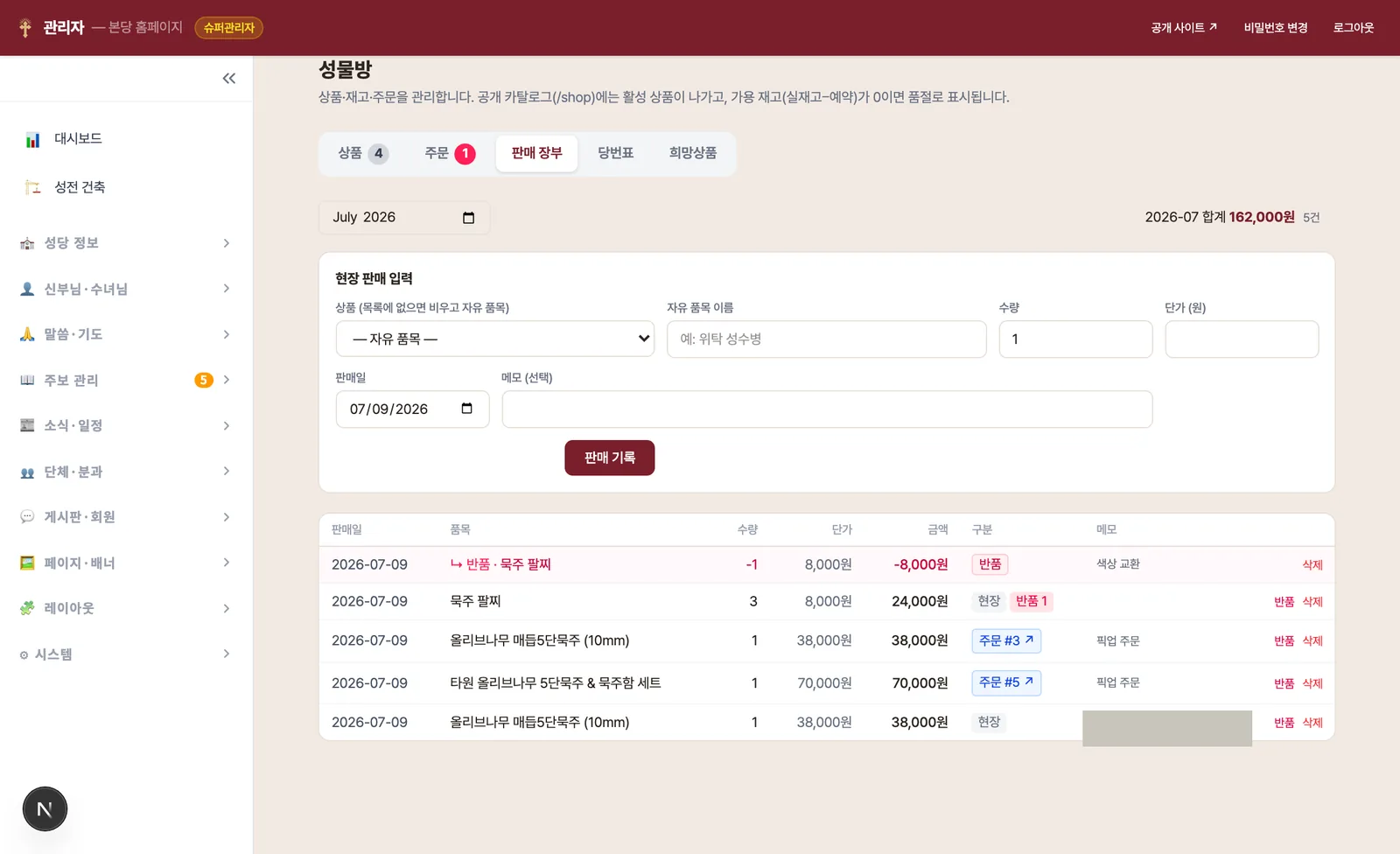1400x854 pixels.
Task: Click the book icon beside 주보 관리
Action: tap(27, 380)
